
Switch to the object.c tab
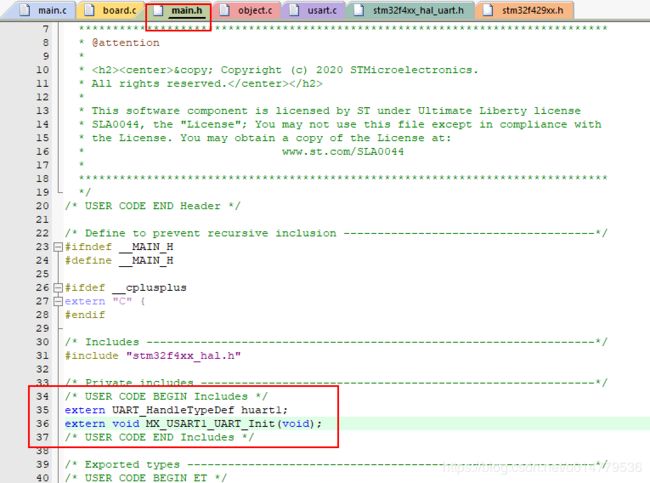247,10
